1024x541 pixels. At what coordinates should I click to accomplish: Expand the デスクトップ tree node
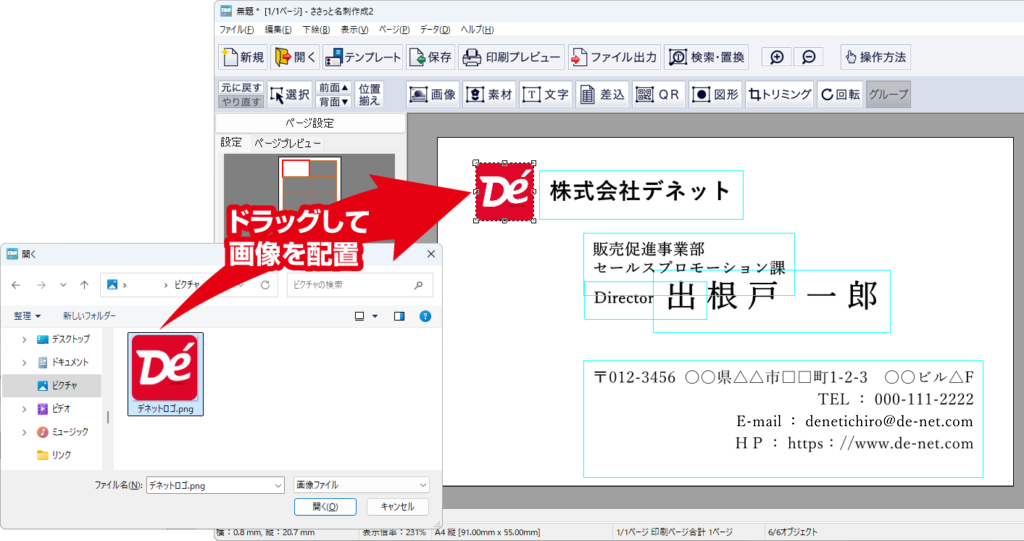(25, 339)
